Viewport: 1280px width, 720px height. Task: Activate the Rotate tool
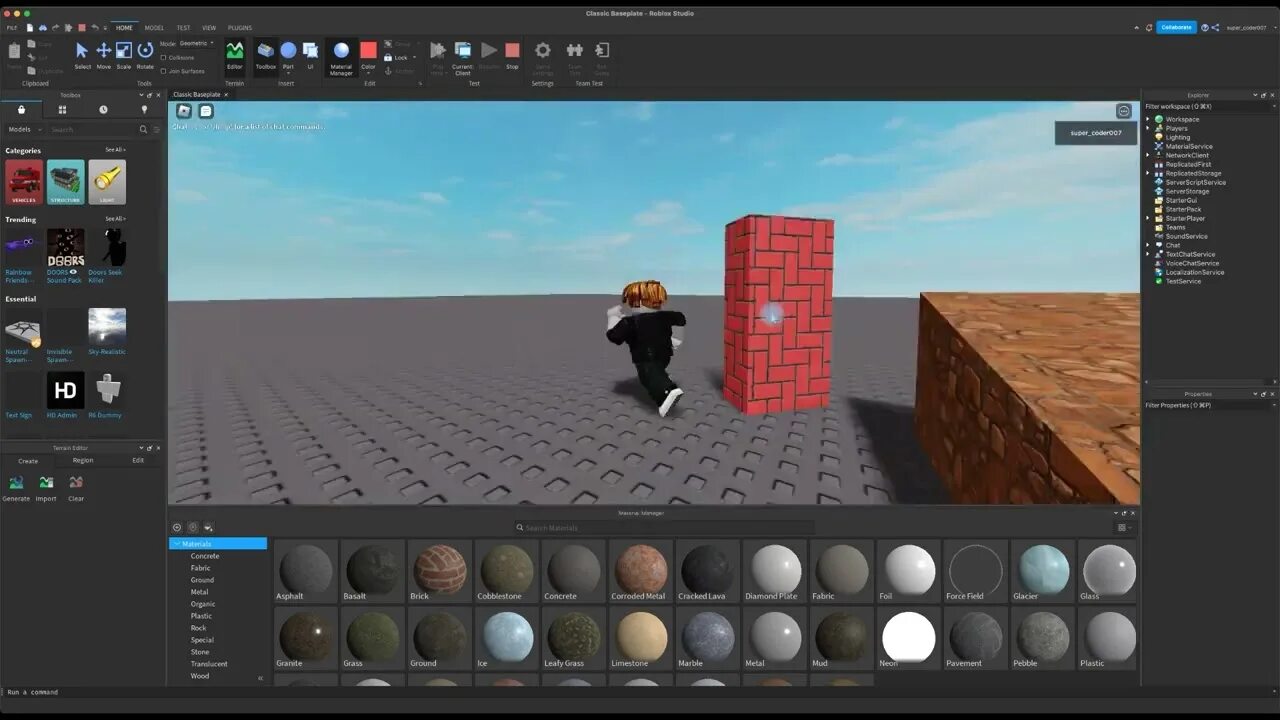pyautogui.click(x=145, y=55)
